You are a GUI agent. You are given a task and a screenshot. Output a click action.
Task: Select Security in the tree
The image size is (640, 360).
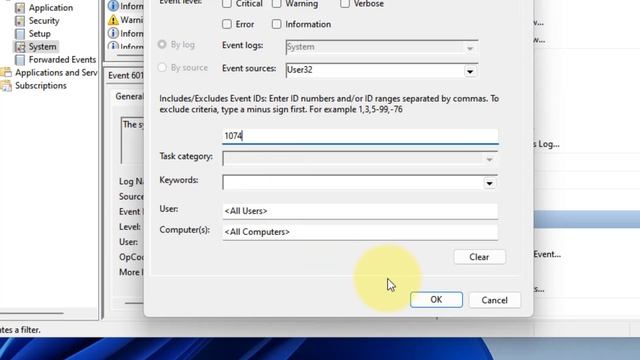(44, 21)
